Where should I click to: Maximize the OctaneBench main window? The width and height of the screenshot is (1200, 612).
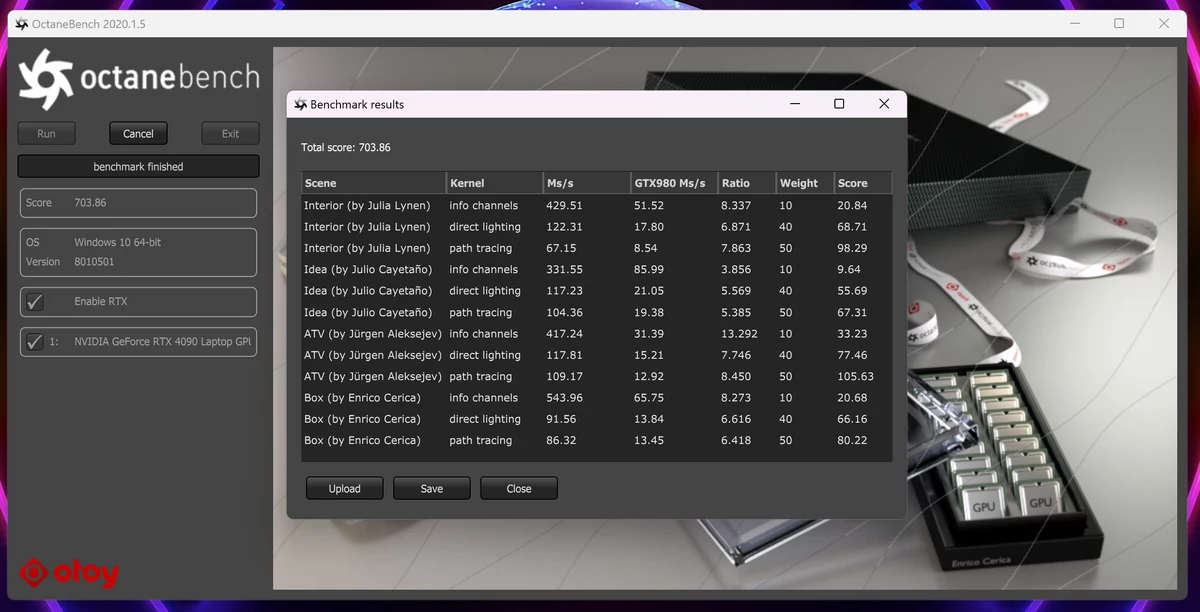coord(1119,24)
